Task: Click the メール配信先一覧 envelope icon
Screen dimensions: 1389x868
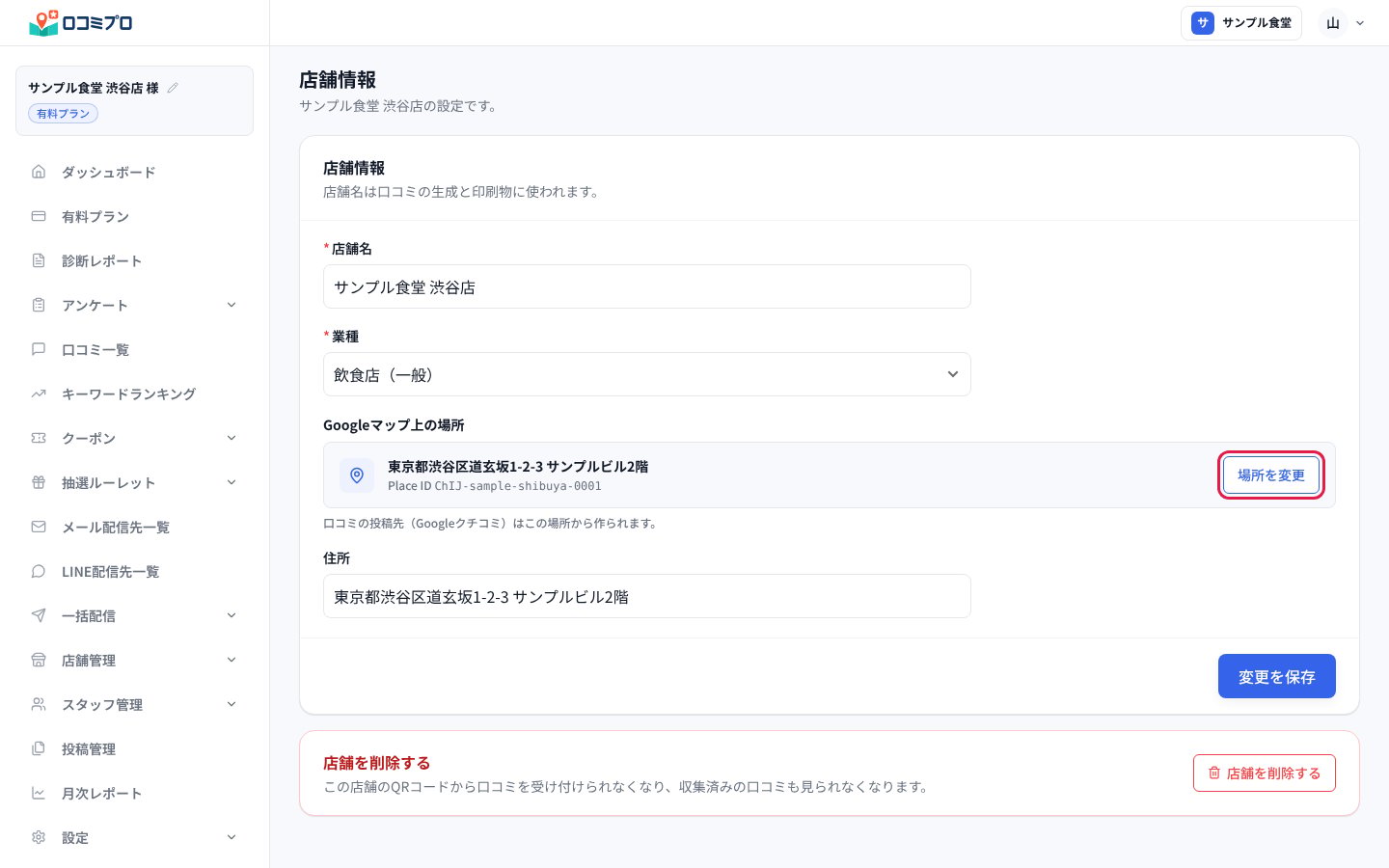Action: tap(39, 527)
